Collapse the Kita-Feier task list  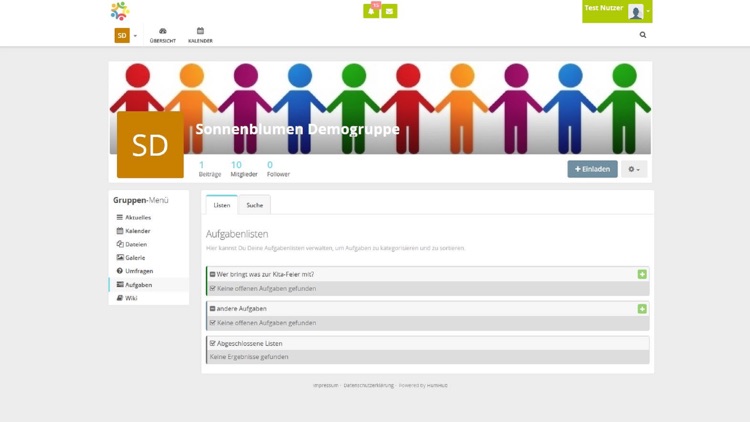[212, 274]
